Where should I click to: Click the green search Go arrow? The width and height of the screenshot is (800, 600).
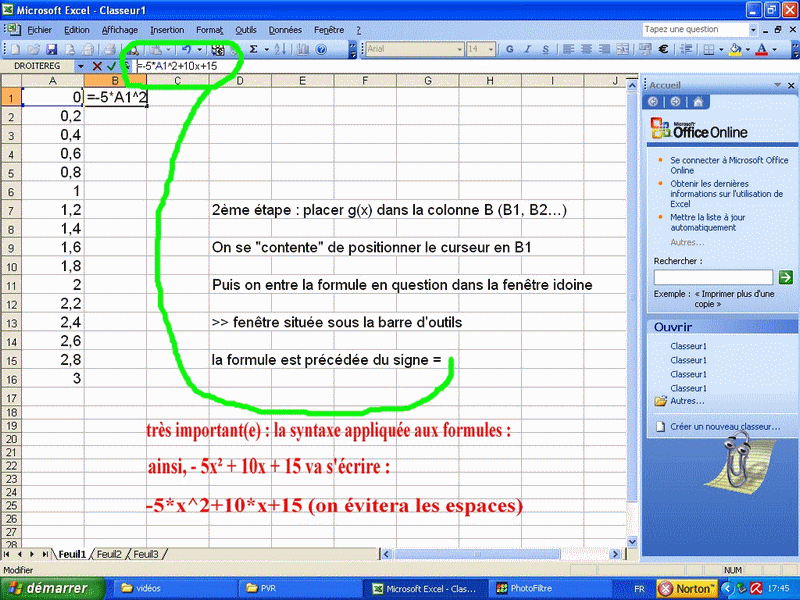point(786,277)
